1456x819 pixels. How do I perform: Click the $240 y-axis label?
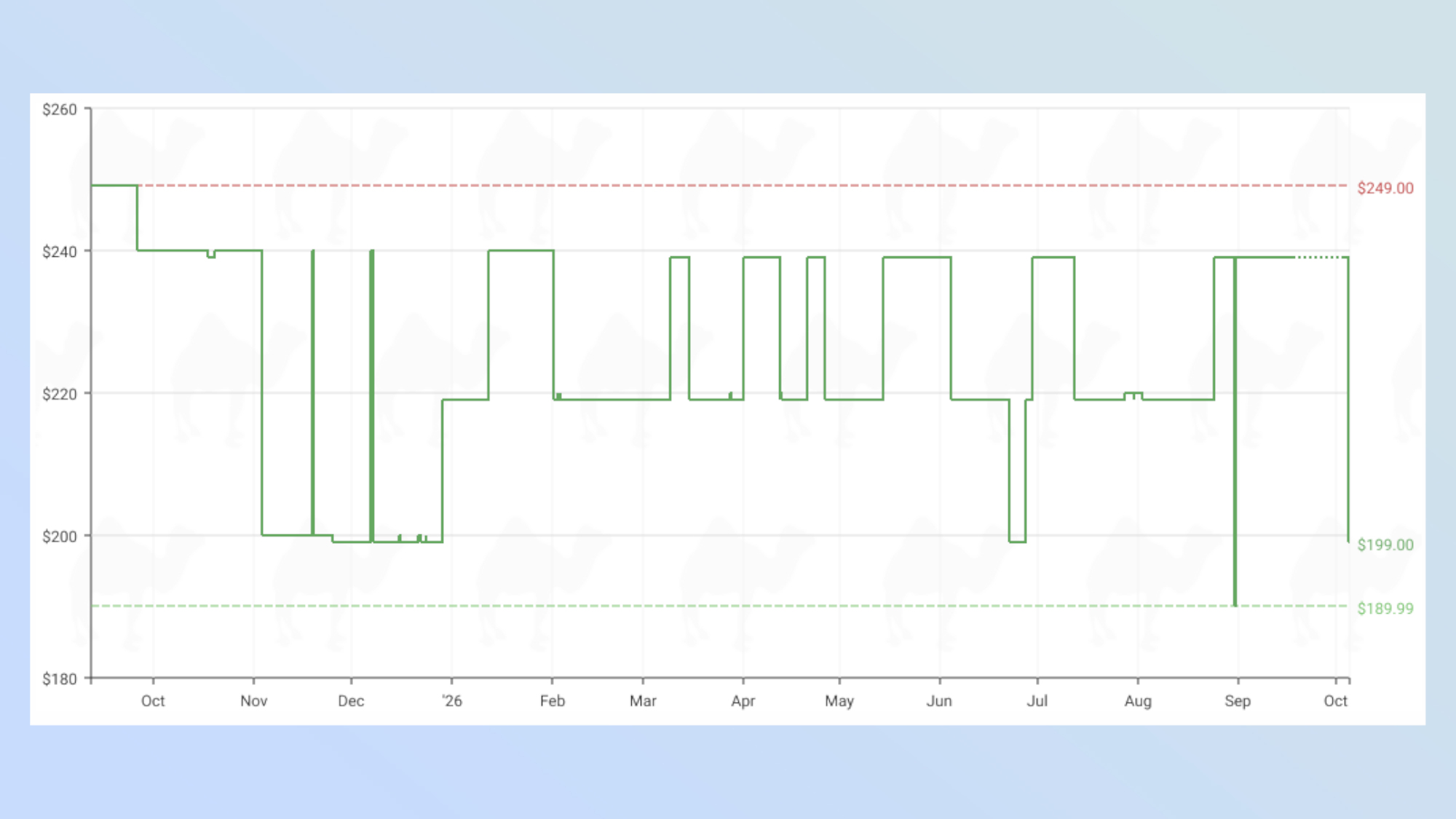click(59, 251)
